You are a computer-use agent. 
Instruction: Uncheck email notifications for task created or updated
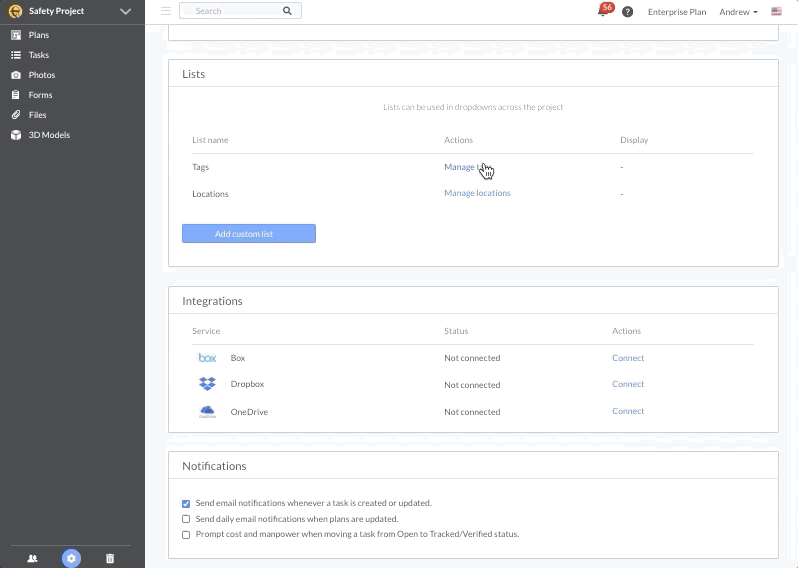tap(186, 504)
